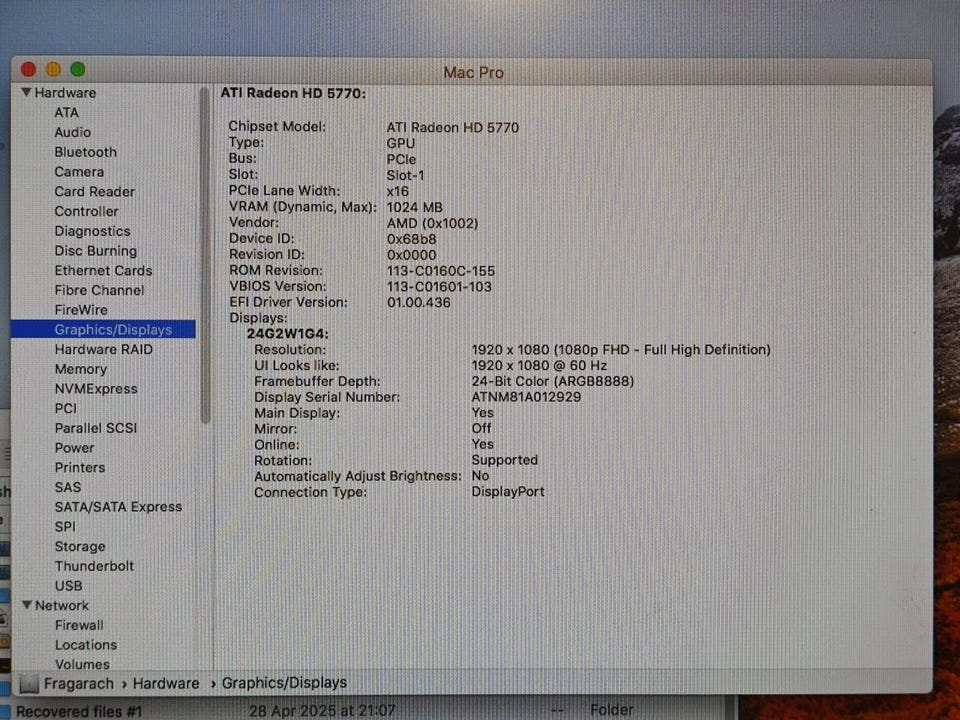Open the Bluetooth hardware entry
This screenshot has height=720, width=960.
[85, 152]
